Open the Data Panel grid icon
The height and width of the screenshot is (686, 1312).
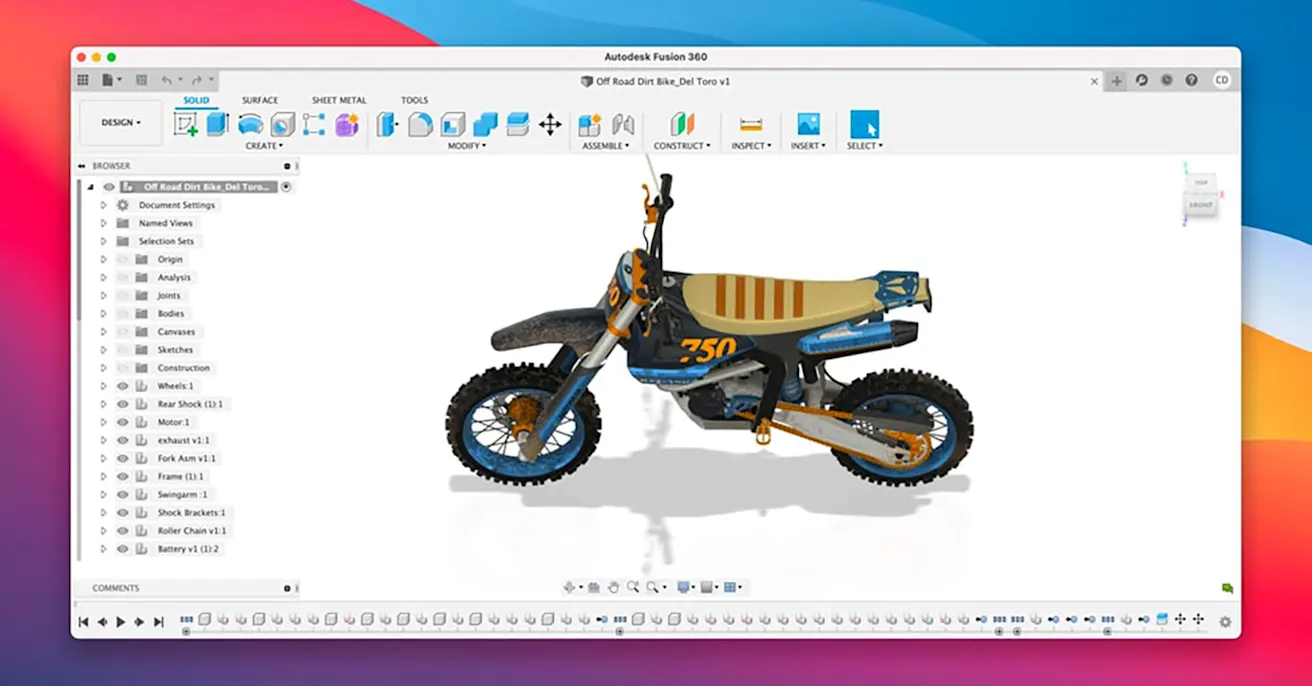point(83,80)
